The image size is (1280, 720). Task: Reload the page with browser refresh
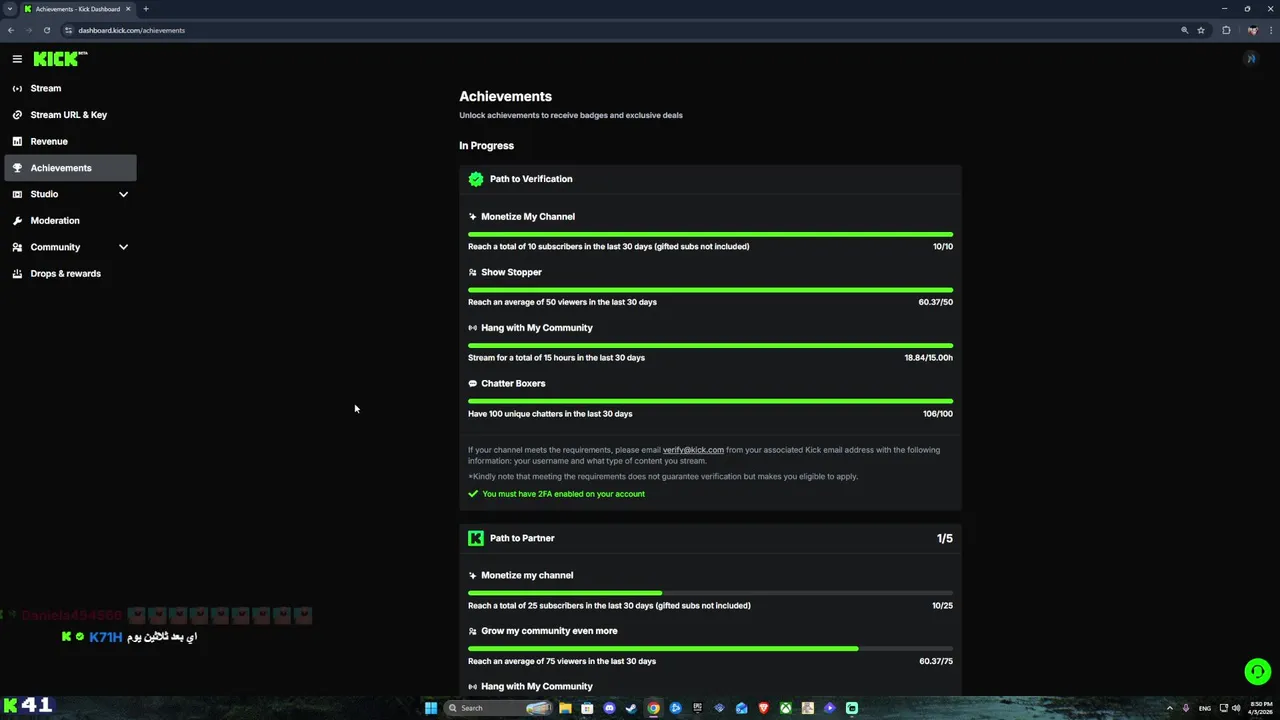point(47,30)
